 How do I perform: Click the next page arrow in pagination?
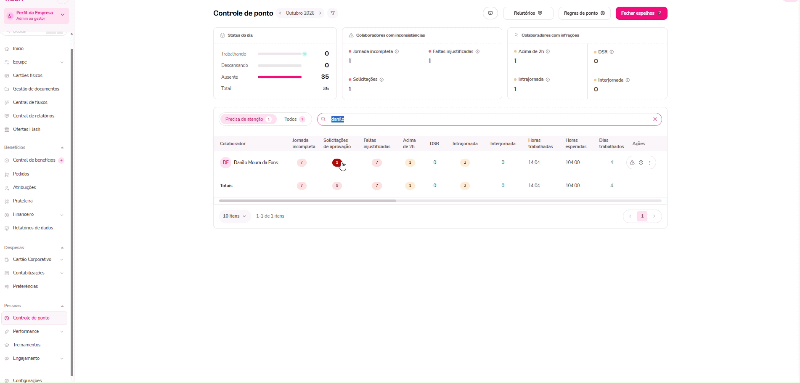(x=655, y=216)
